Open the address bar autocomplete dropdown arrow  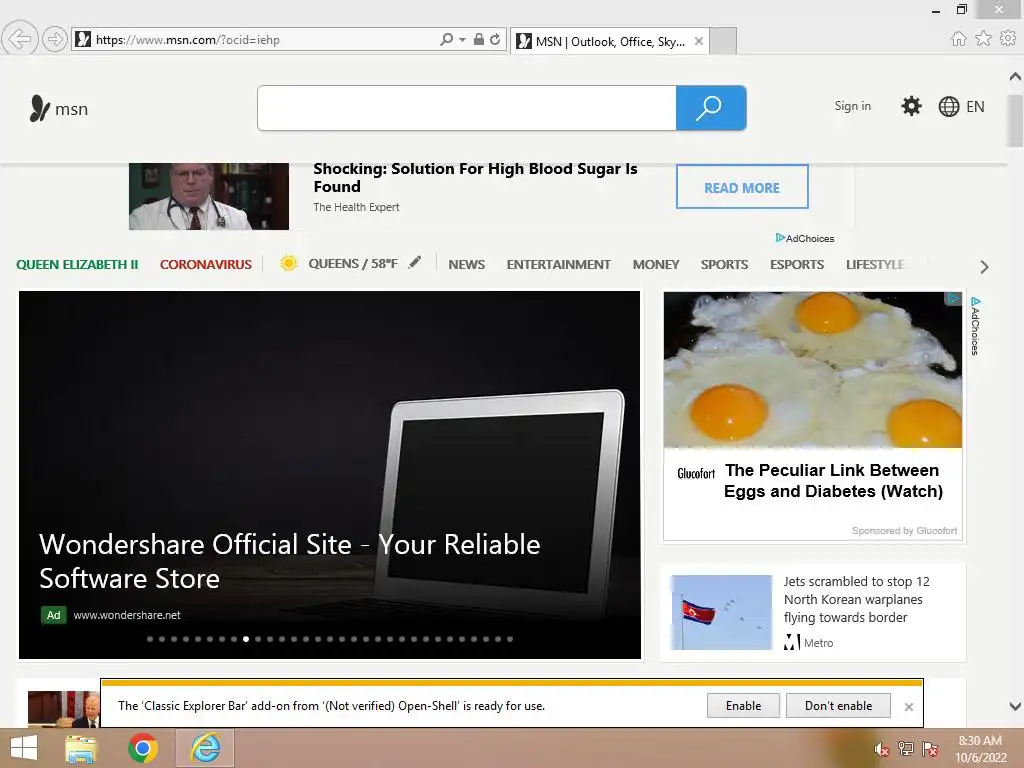tap(462, 39)
